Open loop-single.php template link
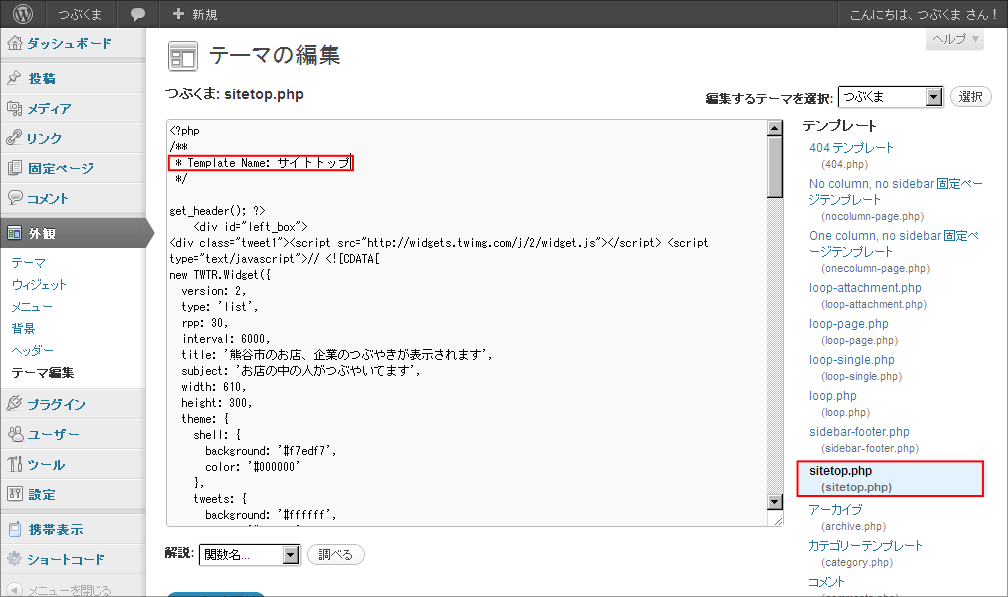The width and height of the screenshot is (1008, 597). [x=852, y=359]
